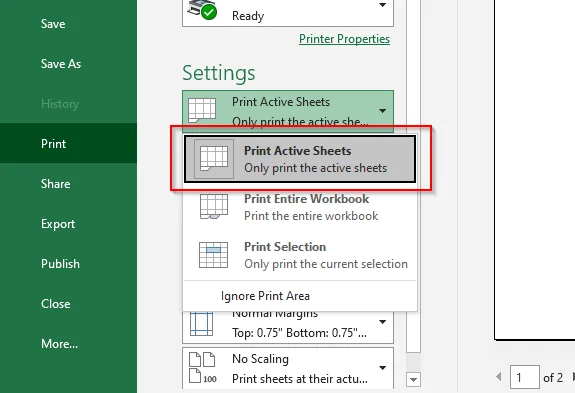Select Print Entire Workbook option
This screenshot has height=393, width=575.
tap(300, 207)
